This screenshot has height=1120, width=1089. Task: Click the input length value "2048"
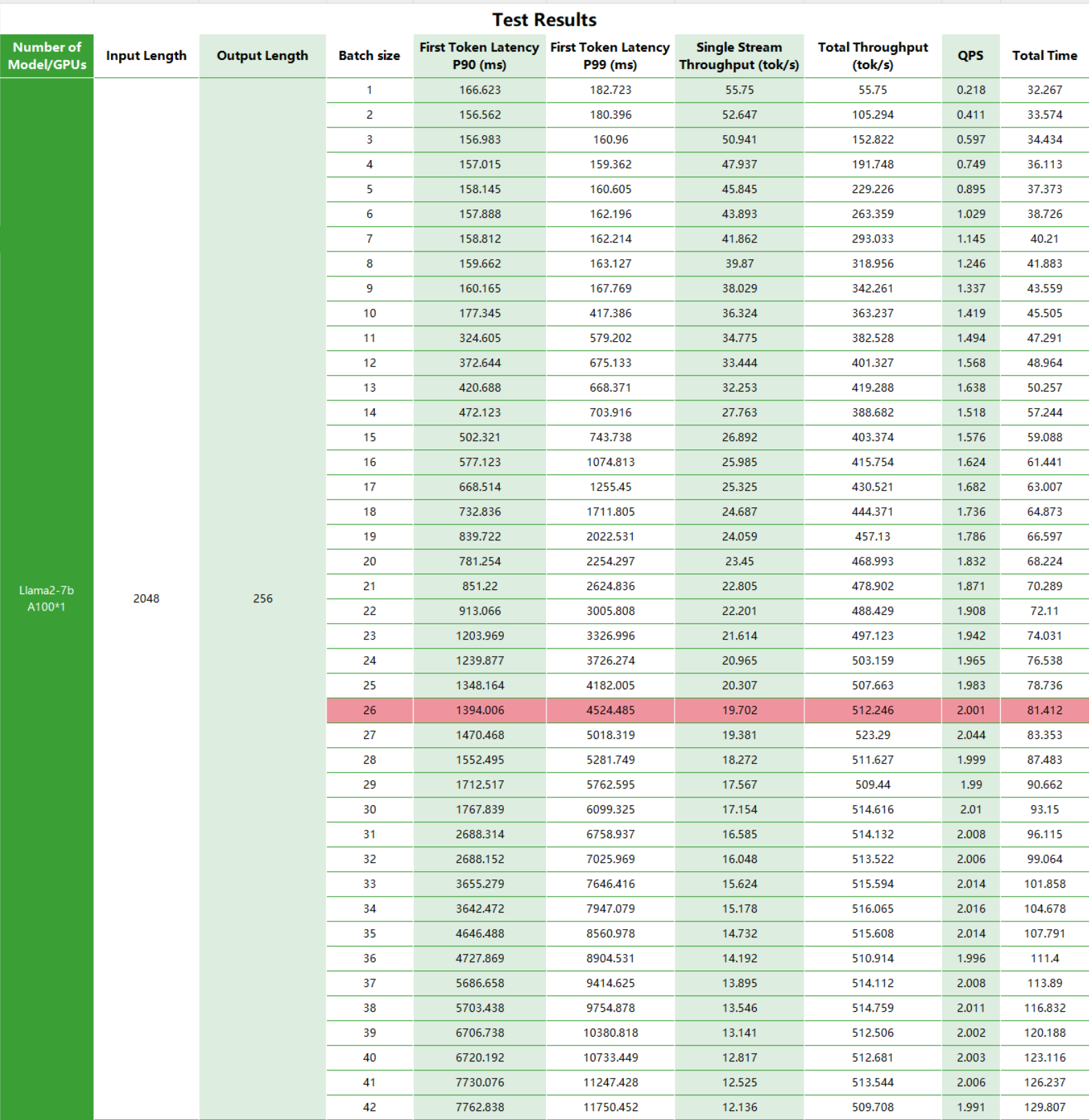click(146, 598)
